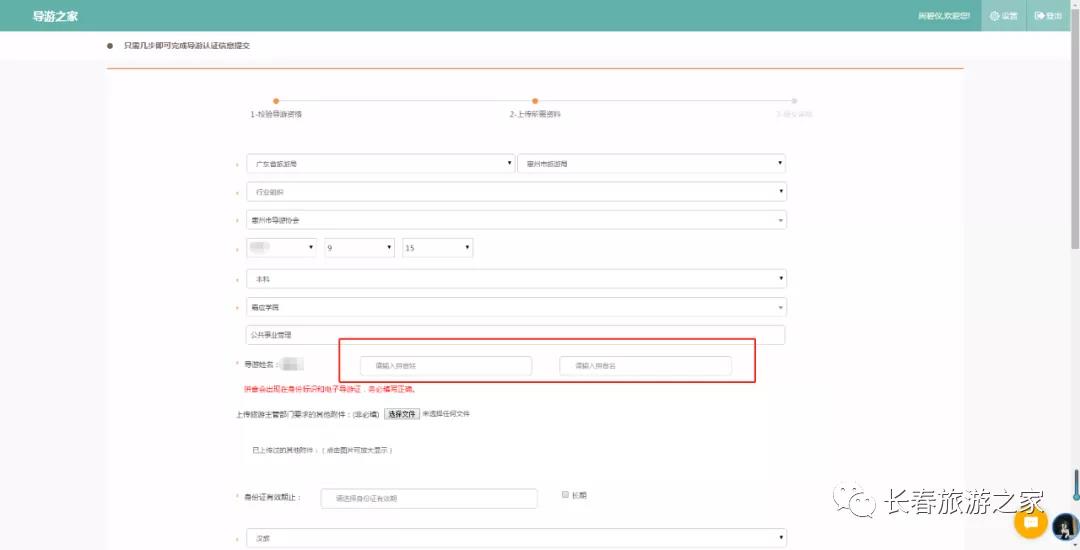Open the day dropdown showing 15
The height and width of the screenshot is (550, 1080).
437,247
